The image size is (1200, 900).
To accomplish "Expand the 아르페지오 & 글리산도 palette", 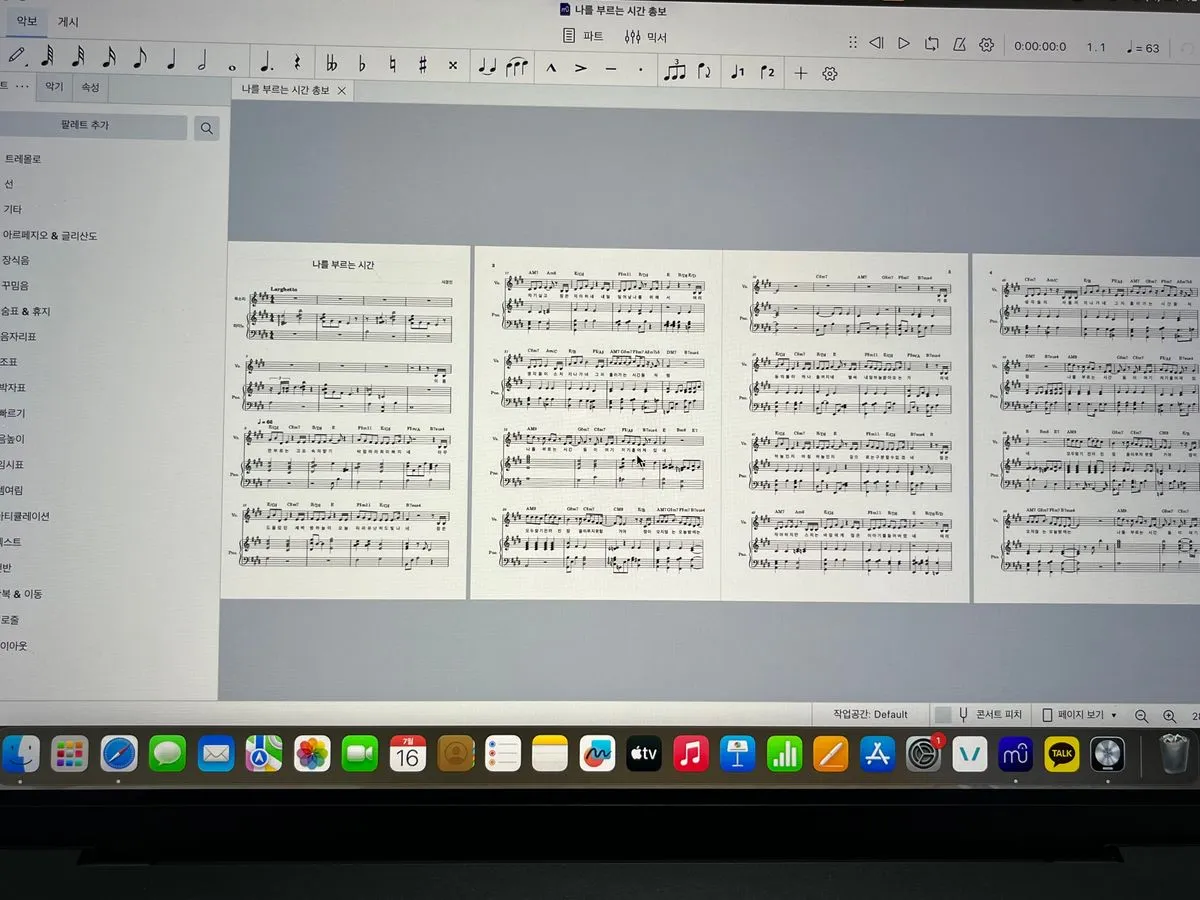I will point(50,236).
